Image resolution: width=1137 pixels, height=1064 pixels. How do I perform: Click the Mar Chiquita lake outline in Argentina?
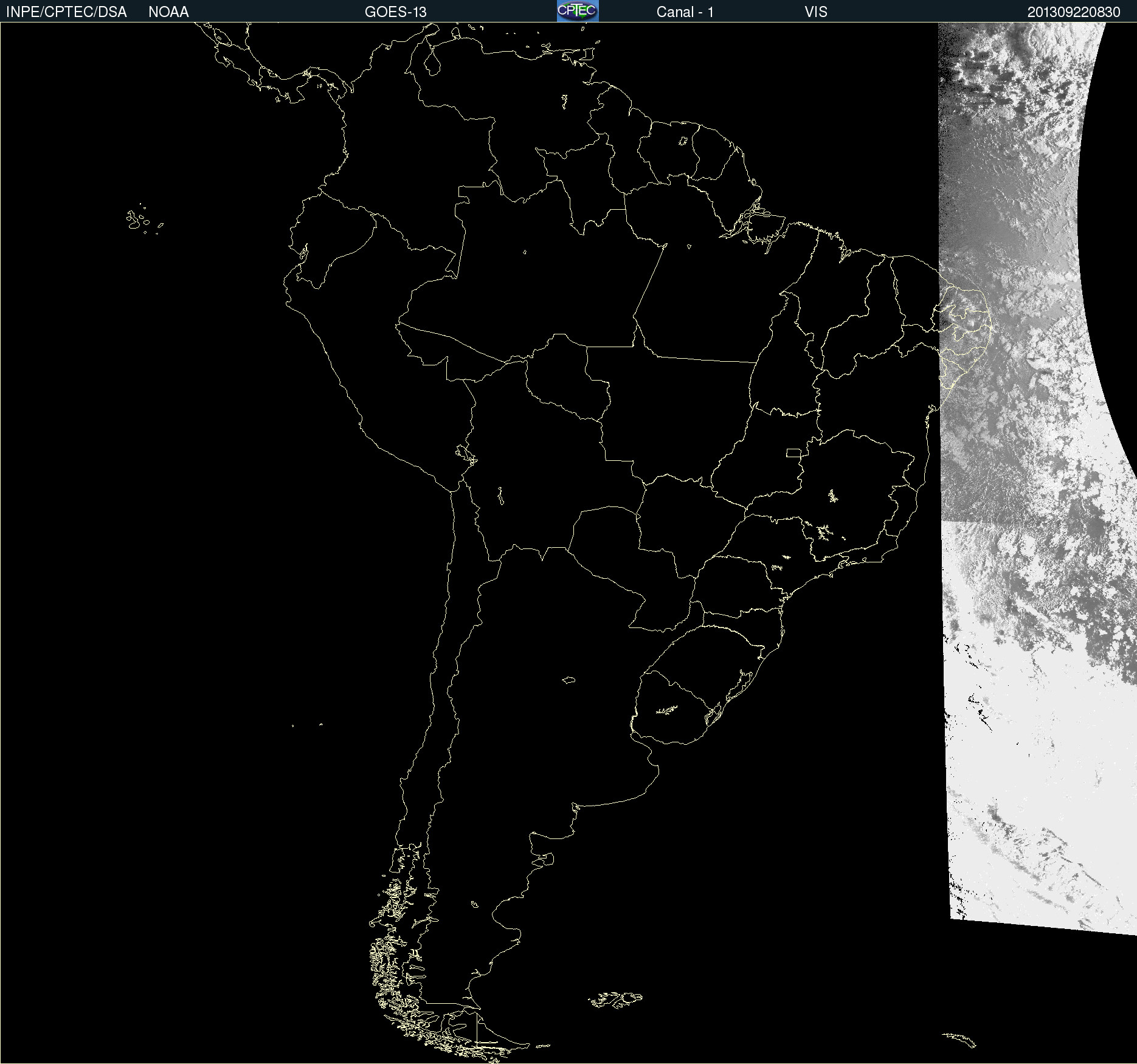568,680
